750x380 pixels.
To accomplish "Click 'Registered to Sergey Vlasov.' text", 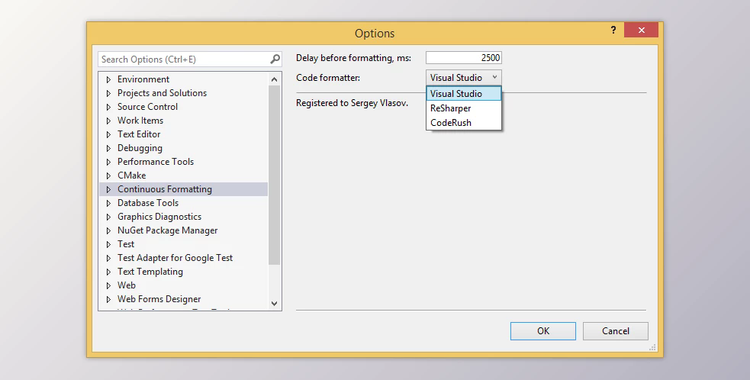I will click(x=352, y=103).
